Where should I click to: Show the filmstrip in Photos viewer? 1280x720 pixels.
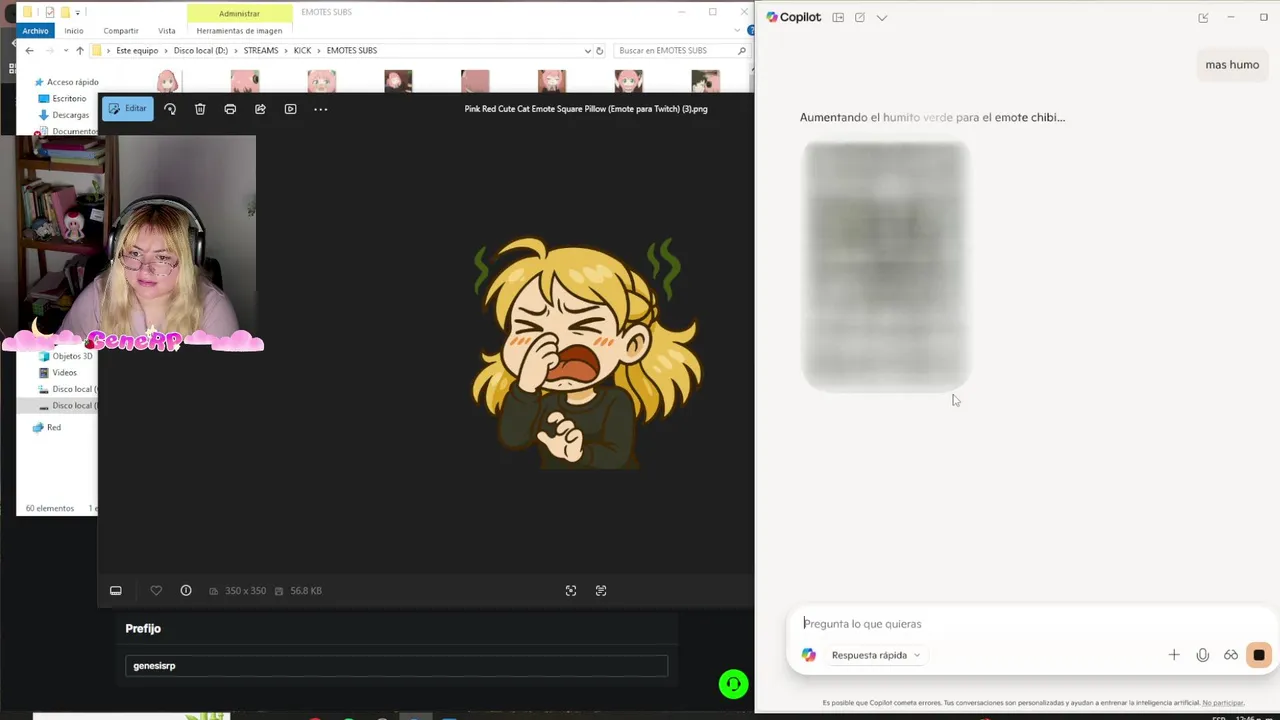(116, 591)
